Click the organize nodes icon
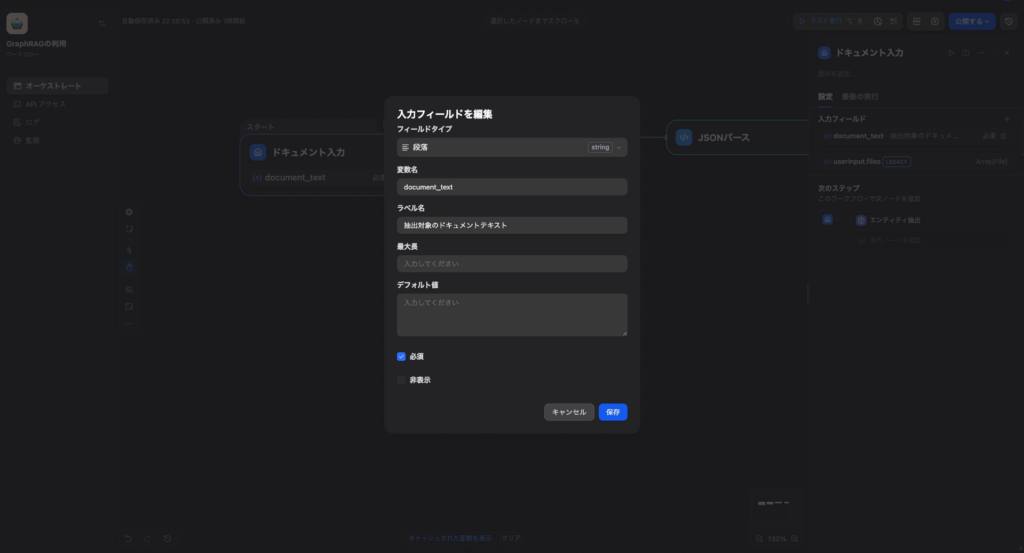Viewport: 1024px width, 553px height. [129, 289]
